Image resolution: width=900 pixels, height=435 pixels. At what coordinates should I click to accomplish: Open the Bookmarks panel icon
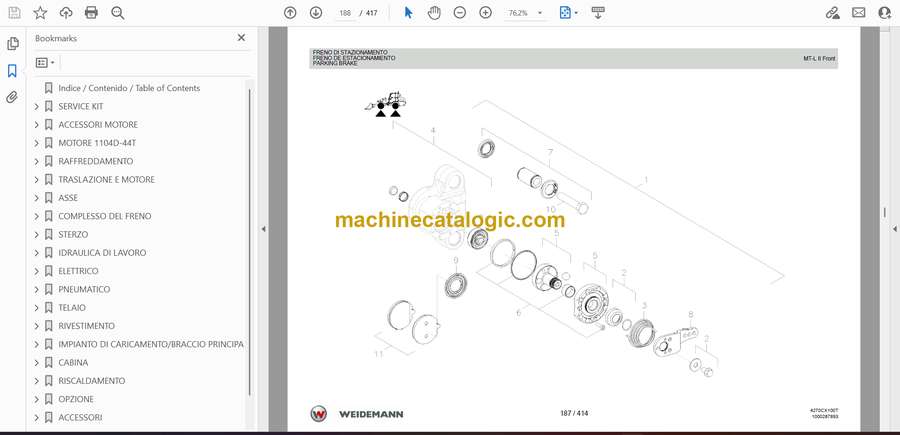[x=12, y=71]
